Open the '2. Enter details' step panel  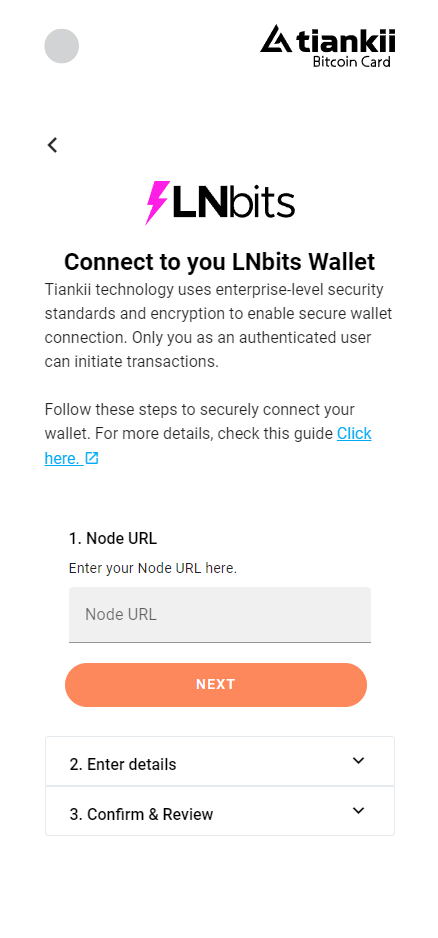pos(220,762)
